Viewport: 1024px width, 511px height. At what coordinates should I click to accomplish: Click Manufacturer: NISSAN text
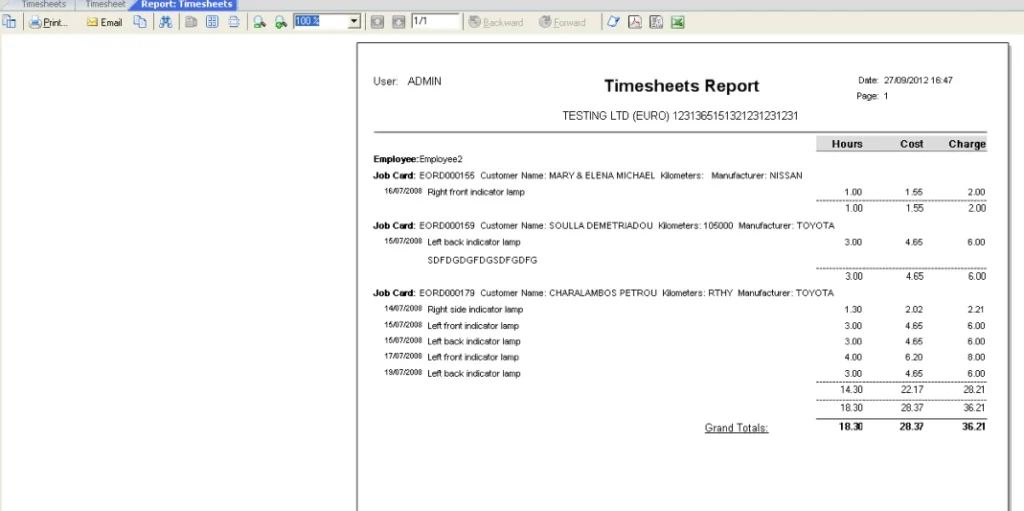pos(757,175)
